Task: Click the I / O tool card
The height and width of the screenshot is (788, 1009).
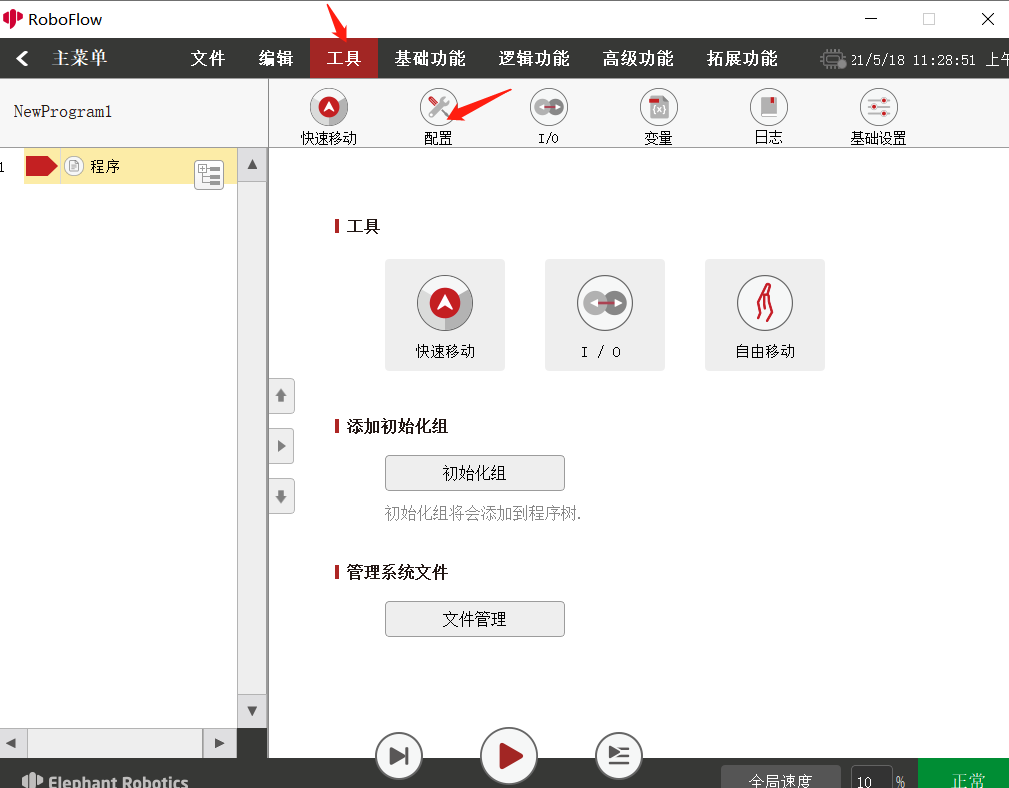Action: pos(605,315)
